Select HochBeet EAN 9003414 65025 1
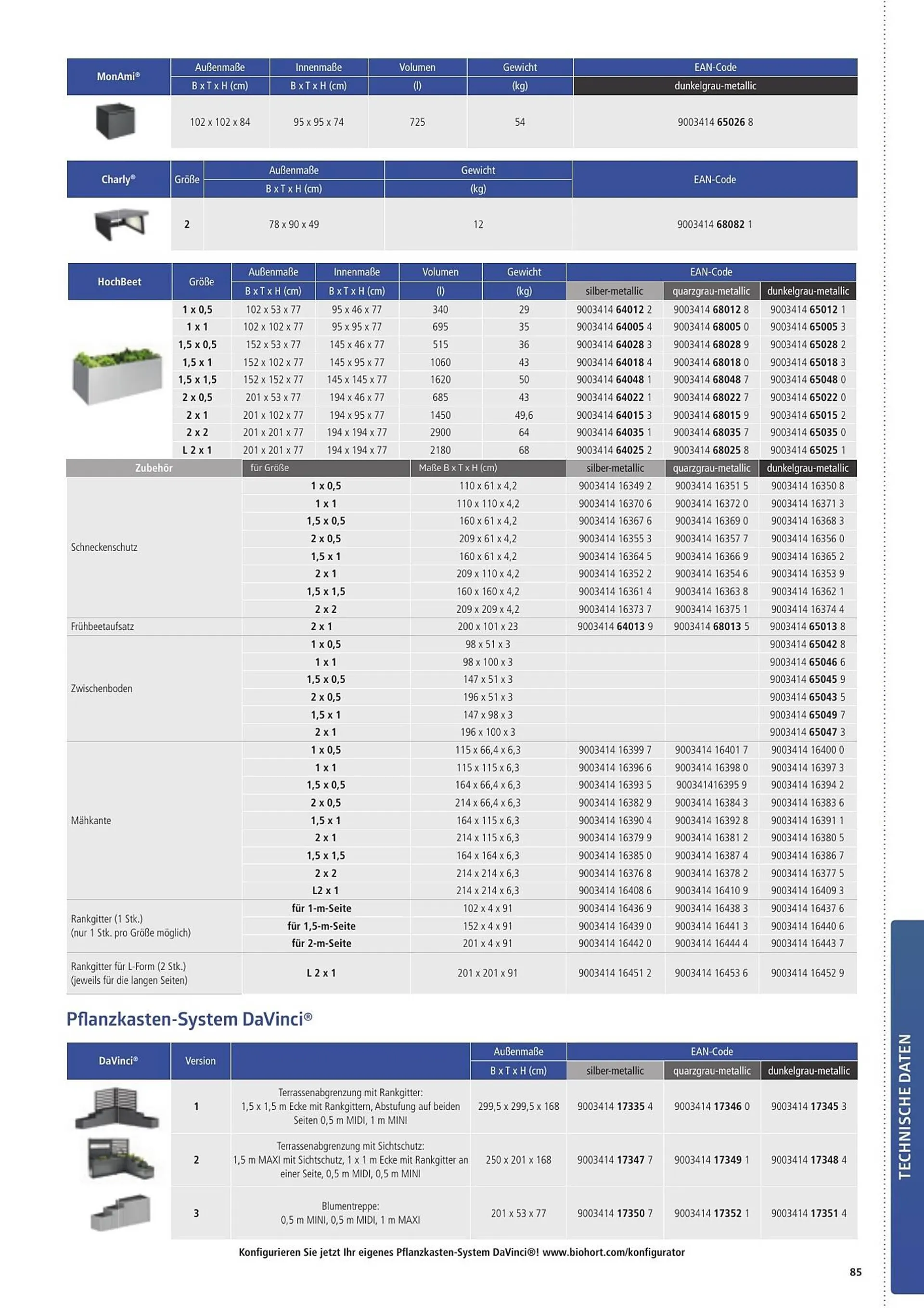 (808, 450)
